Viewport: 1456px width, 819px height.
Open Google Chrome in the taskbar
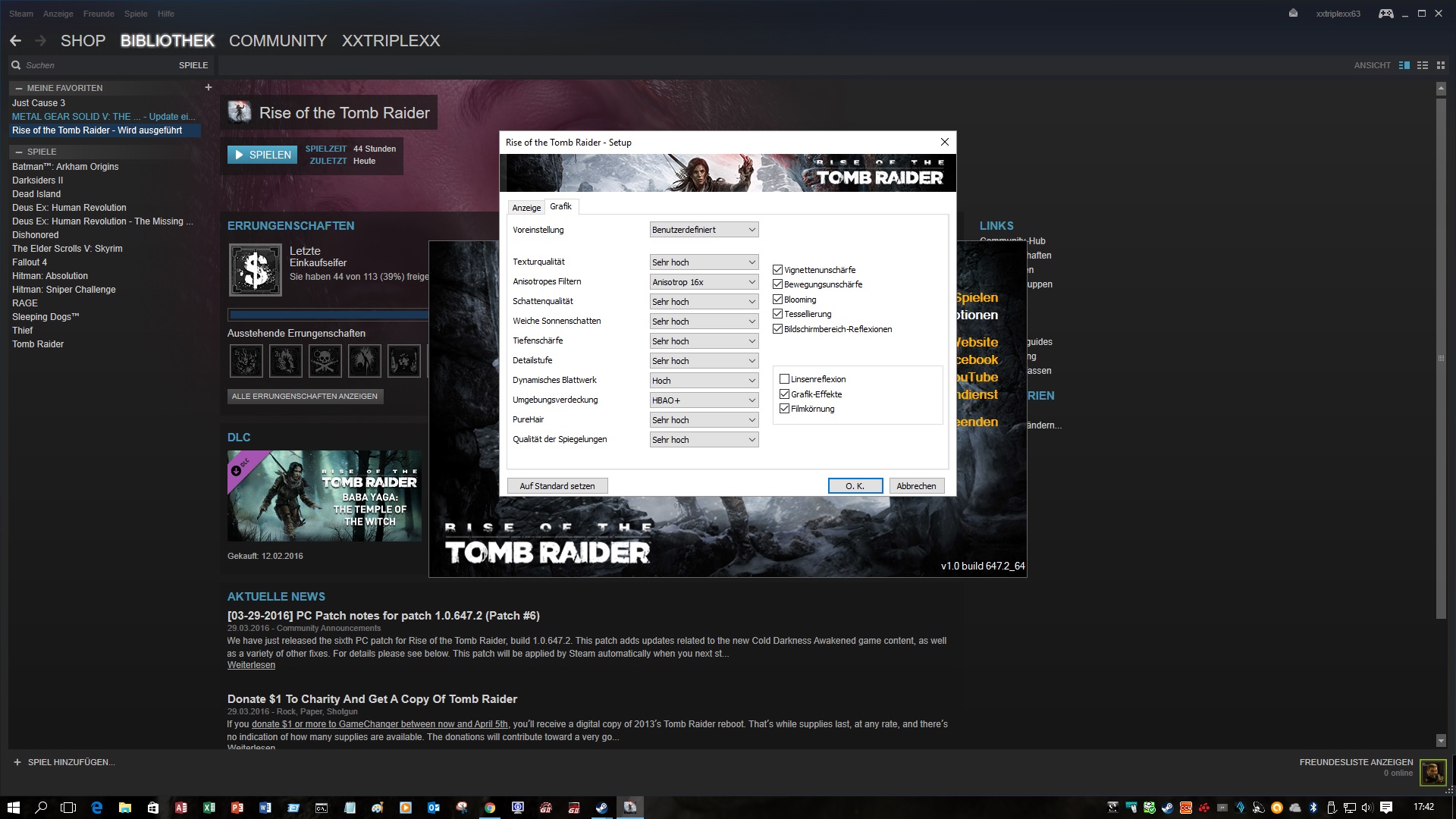click(490, 808)
